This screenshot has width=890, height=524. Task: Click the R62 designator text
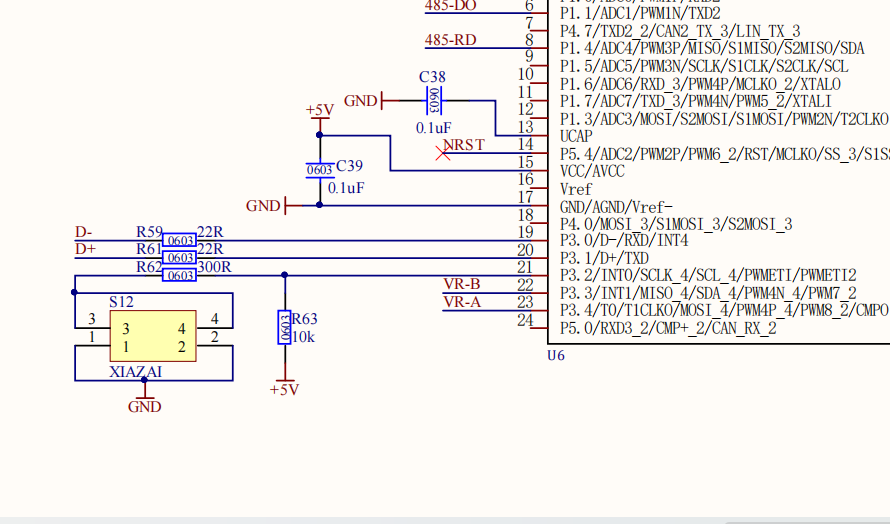(149, 267)
